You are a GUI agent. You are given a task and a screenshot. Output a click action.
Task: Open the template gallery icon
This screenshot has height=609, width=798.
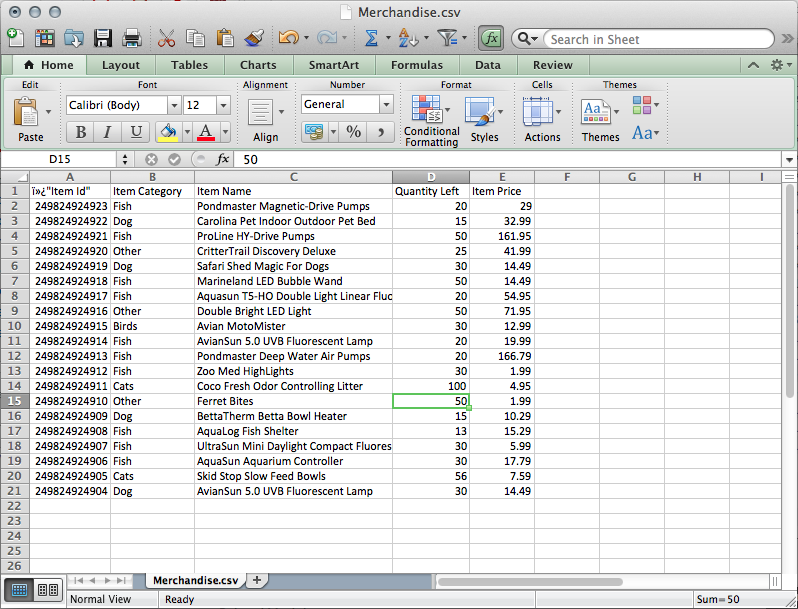click(45, 38)
